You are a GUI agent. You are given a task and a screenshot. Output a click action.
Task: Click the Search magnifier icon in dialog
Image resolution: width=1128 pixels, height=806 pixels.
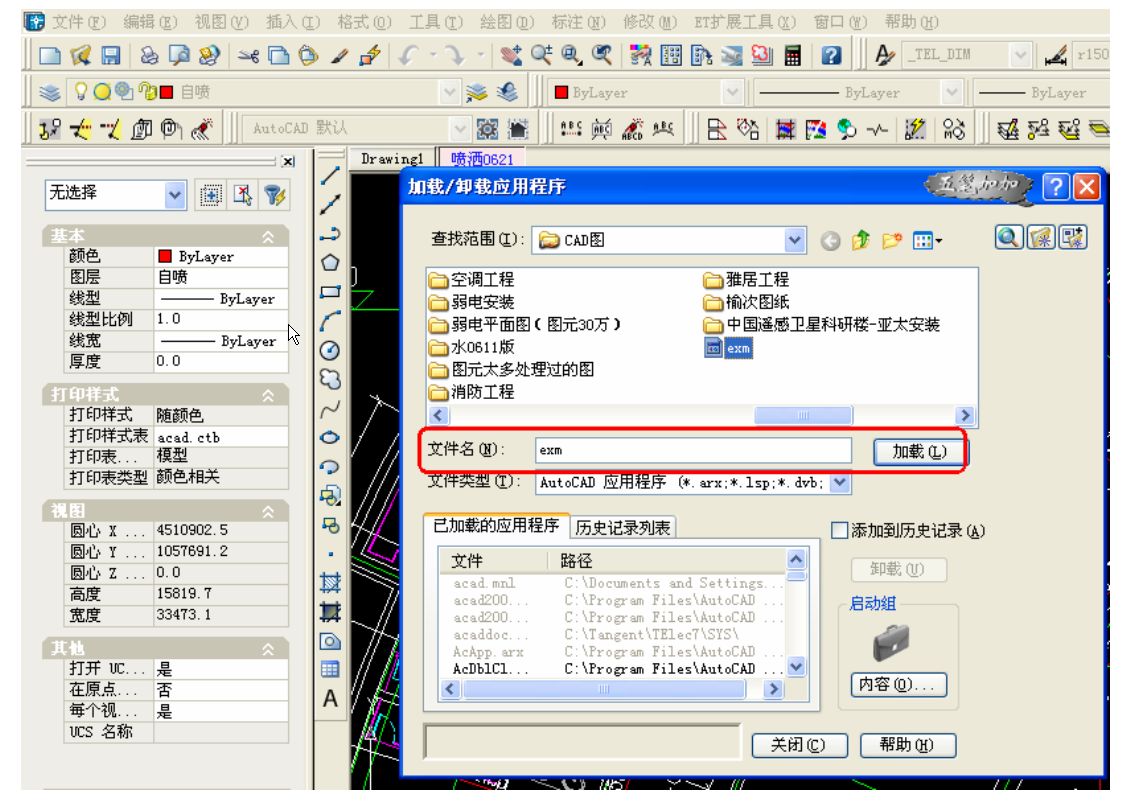click(x=1009, y=237)
